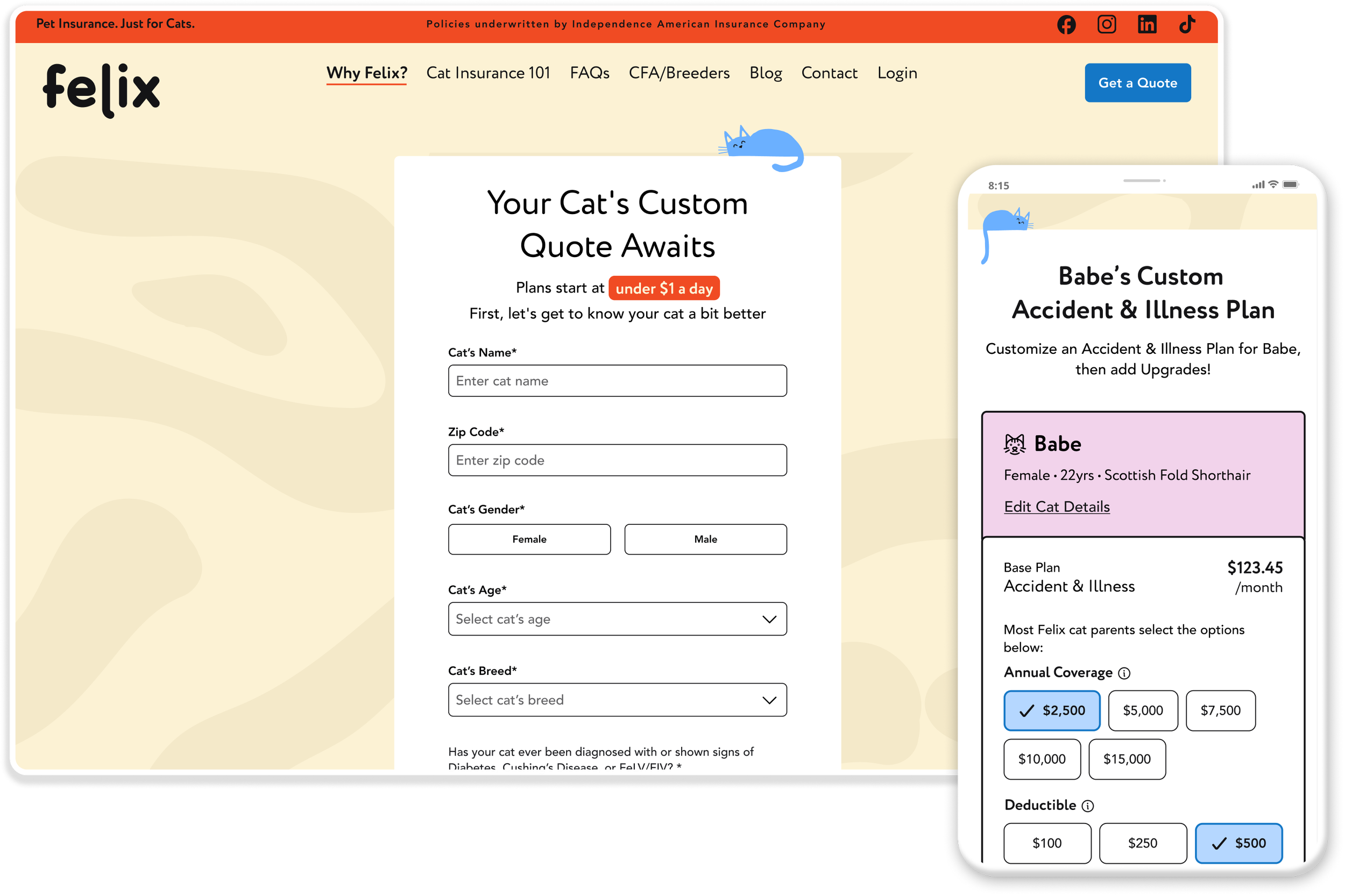Image resolution: width=1345 pixels, height=896 pixels.
Task: Select the $250 deductible option
Action: pyautogui.click(x=1143, y=843)
